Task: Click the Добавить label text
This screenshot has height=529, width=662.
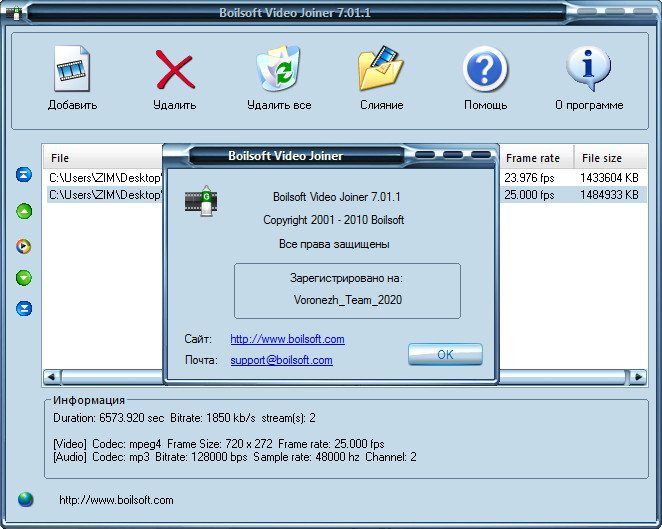Action: [72, 105]
